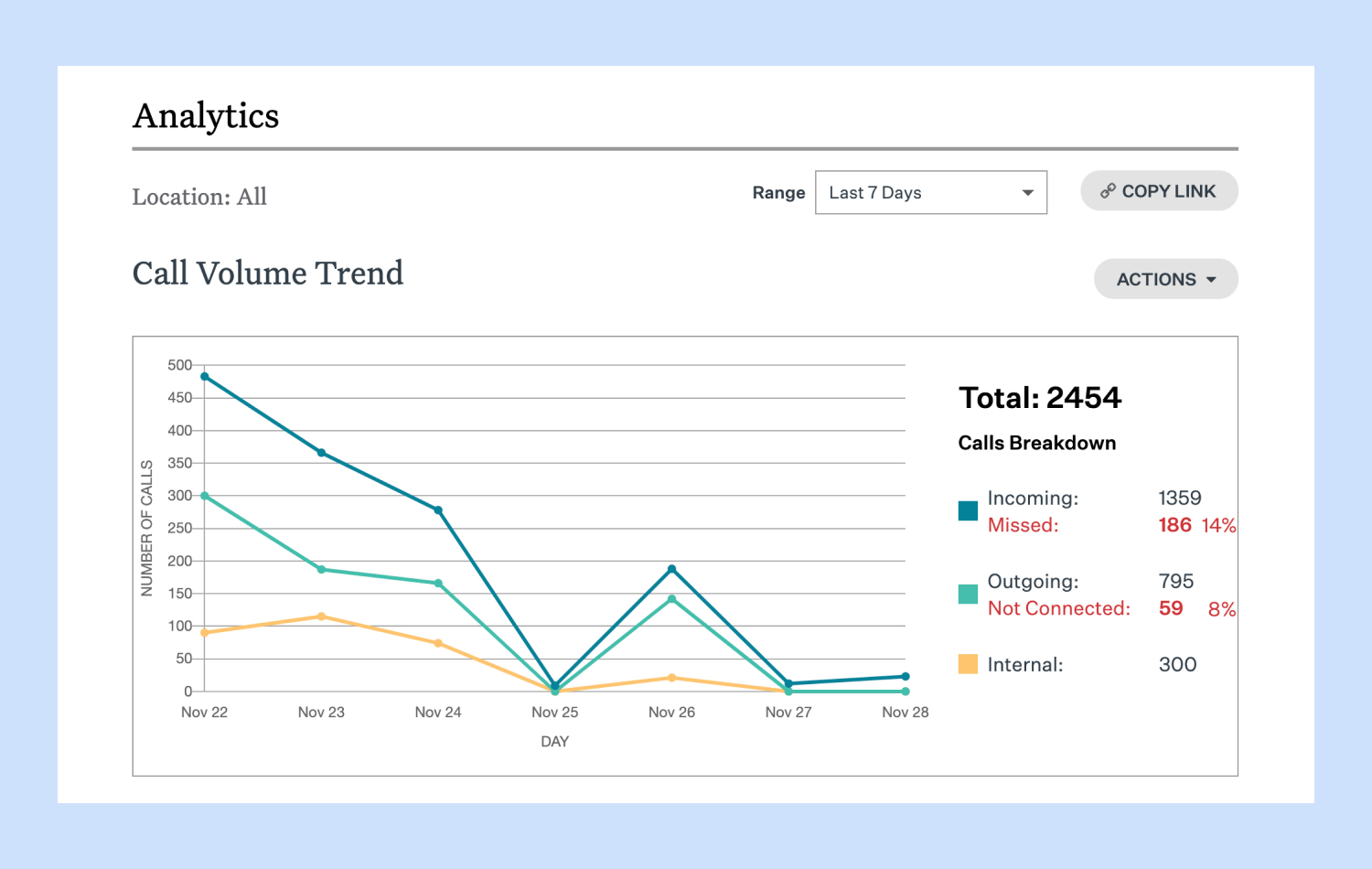The height and width of the screenshot is (869, 1372).
Task: Click the Copy Link button
Action: pyautogui.click(x=1159, y=191)
